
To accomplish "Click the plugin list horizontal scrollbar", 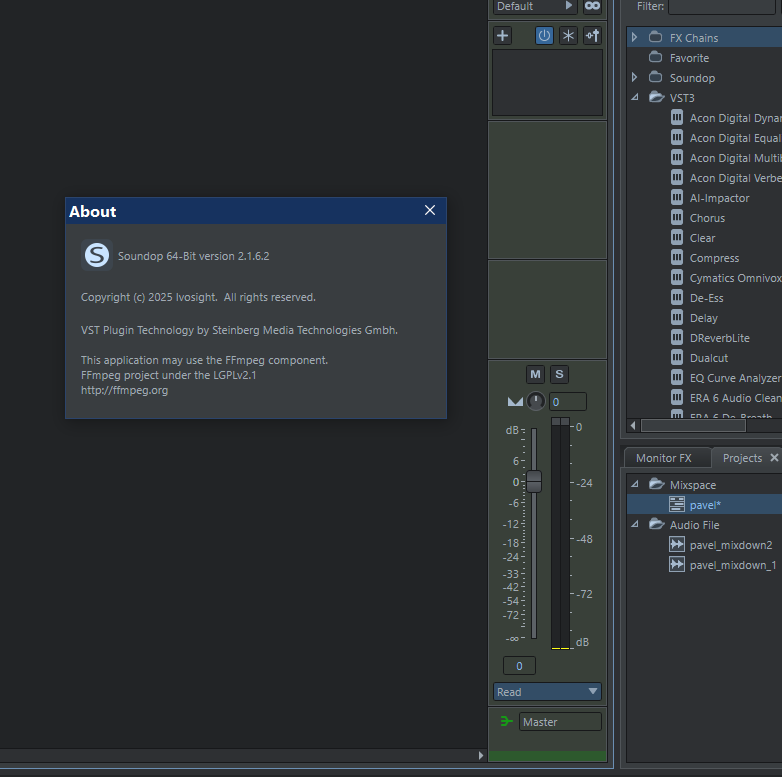I will (693, 425).
